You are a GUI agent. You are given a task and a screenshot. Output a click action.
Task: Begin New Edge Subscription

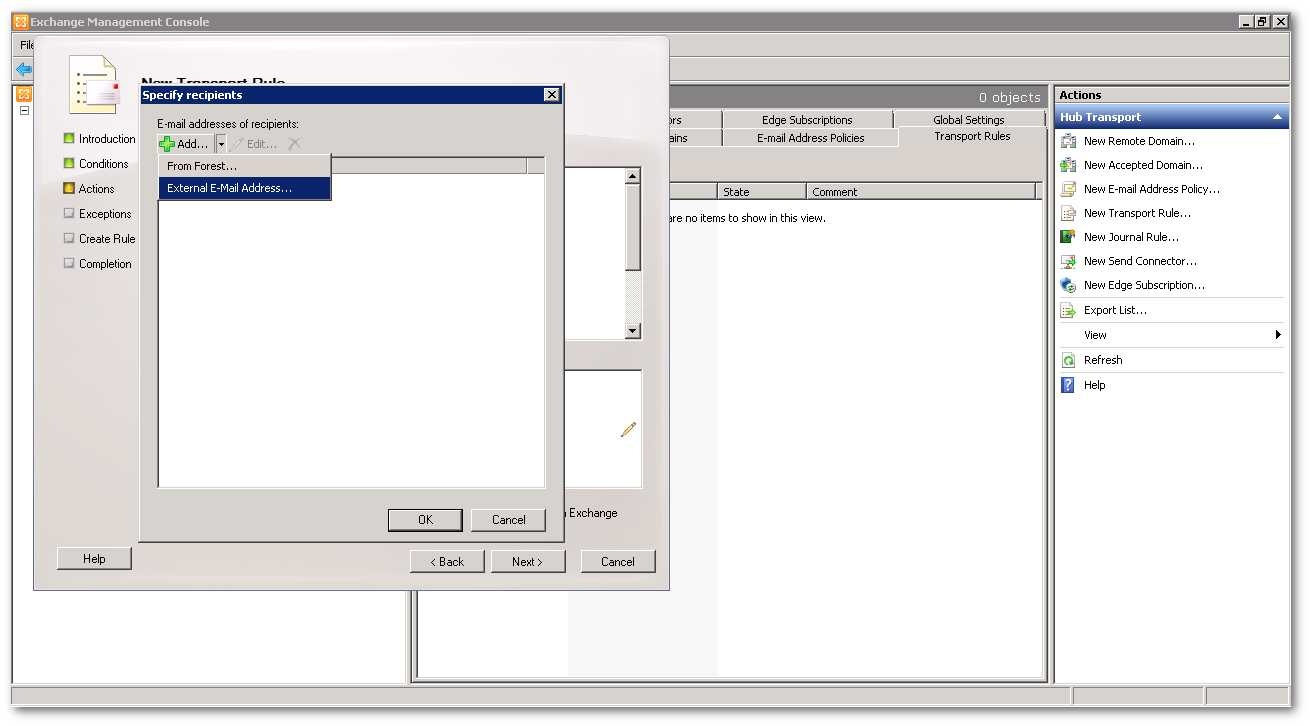click(1143, 284)
